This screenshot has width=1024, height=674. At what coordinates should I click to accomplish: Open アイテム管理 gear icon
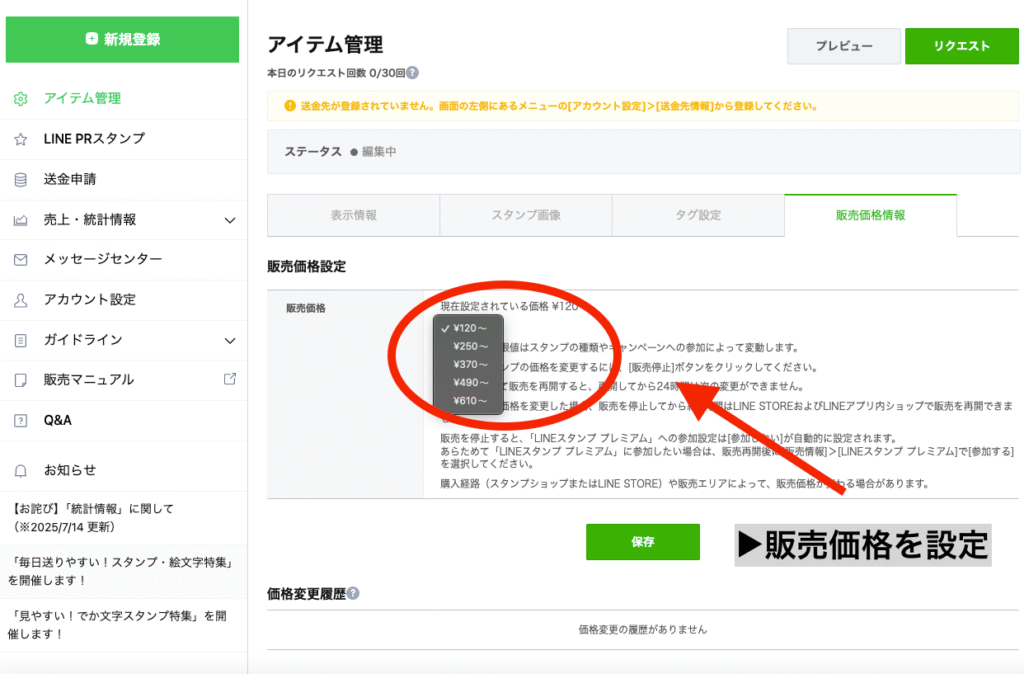pyautogui.click(x=21, y=99)
